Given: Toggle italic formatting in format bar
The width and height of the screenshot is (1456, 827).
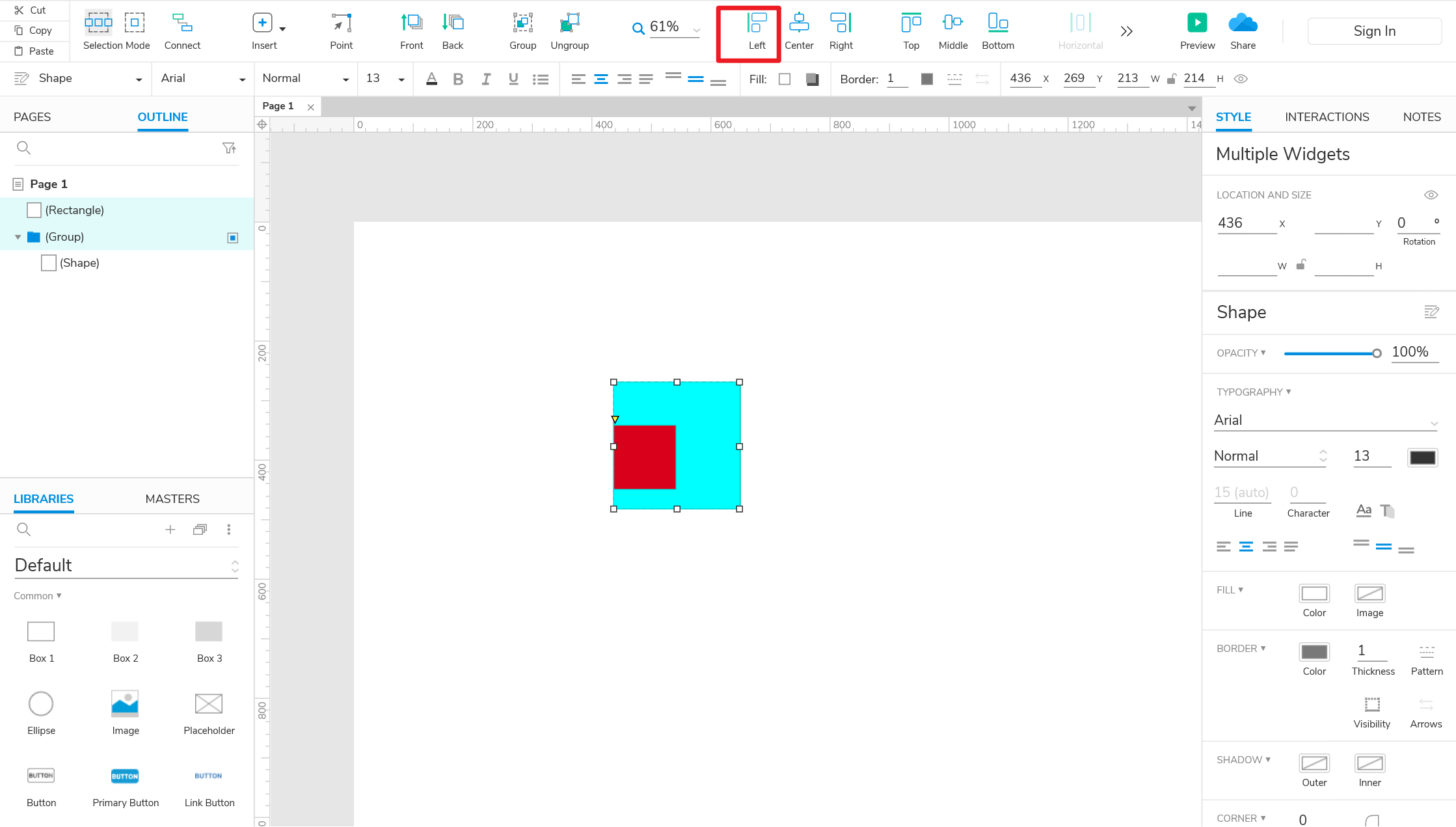Looking at the screenshot, I should [485, 79].
